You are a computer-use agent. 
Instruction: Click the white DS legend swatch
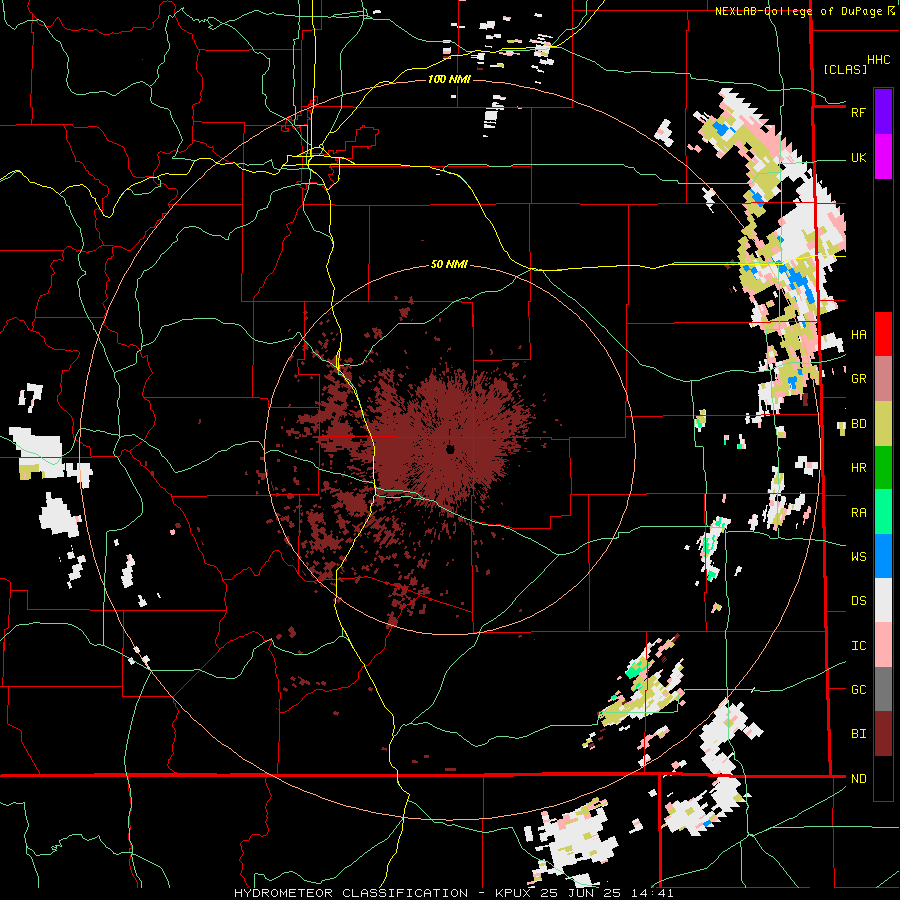(x=883, y=600)
